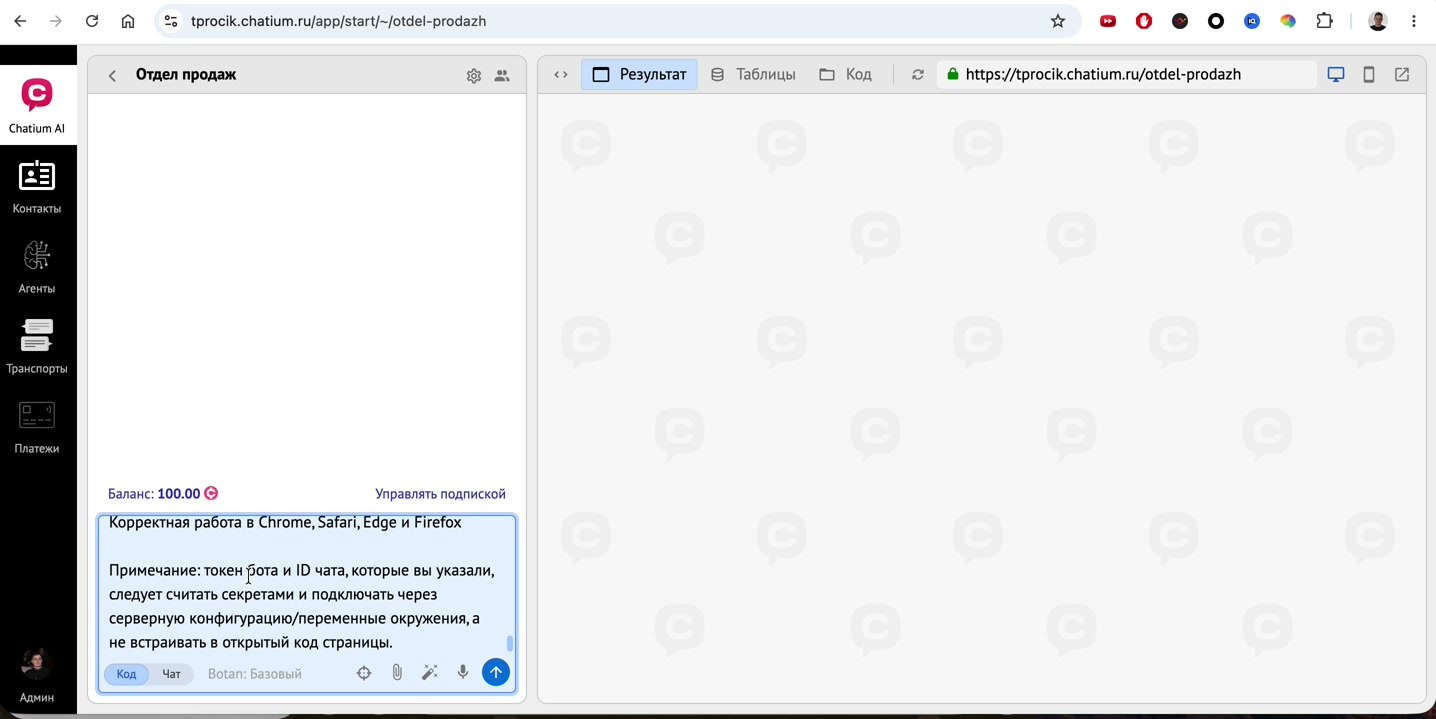Toggle the code brackets view icon

561,74
